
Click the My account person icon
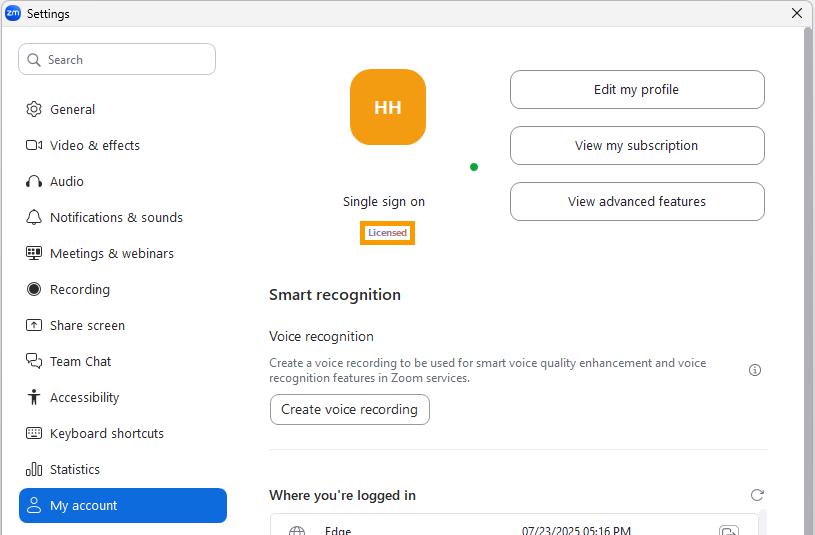(x=34, y=505)
